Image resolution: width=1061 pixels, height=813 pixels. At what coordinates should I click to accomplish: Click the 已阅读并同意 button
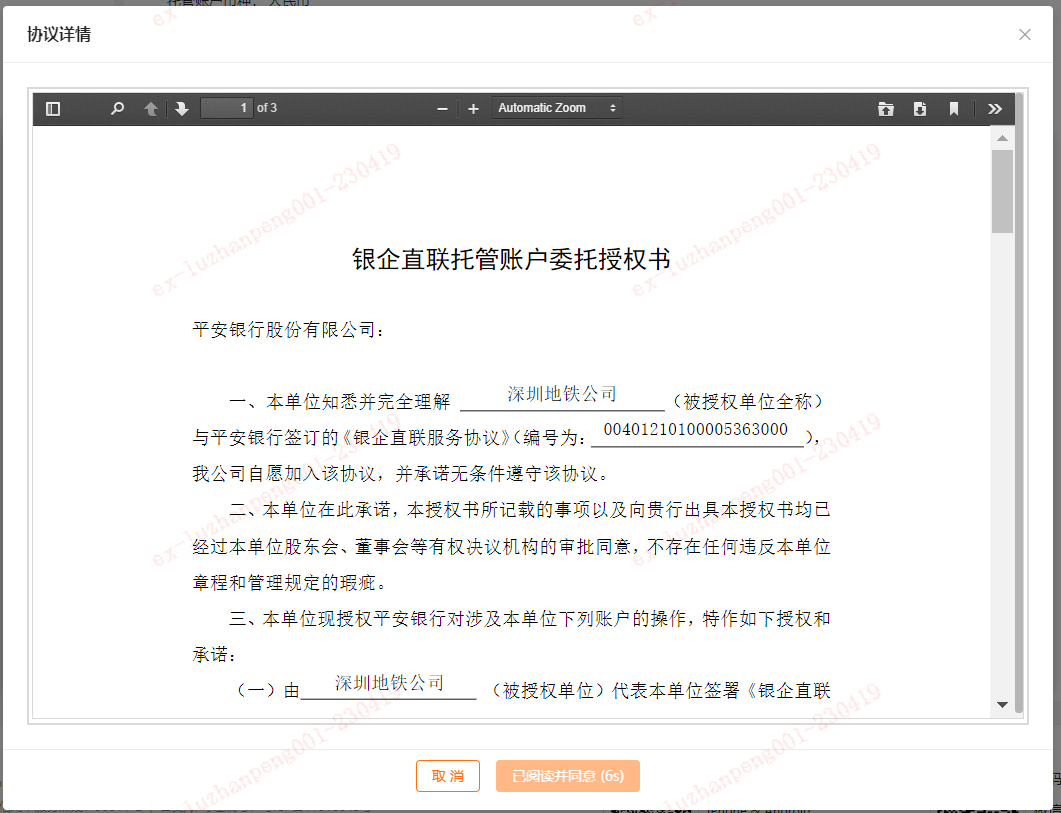[x=568, y=776]
